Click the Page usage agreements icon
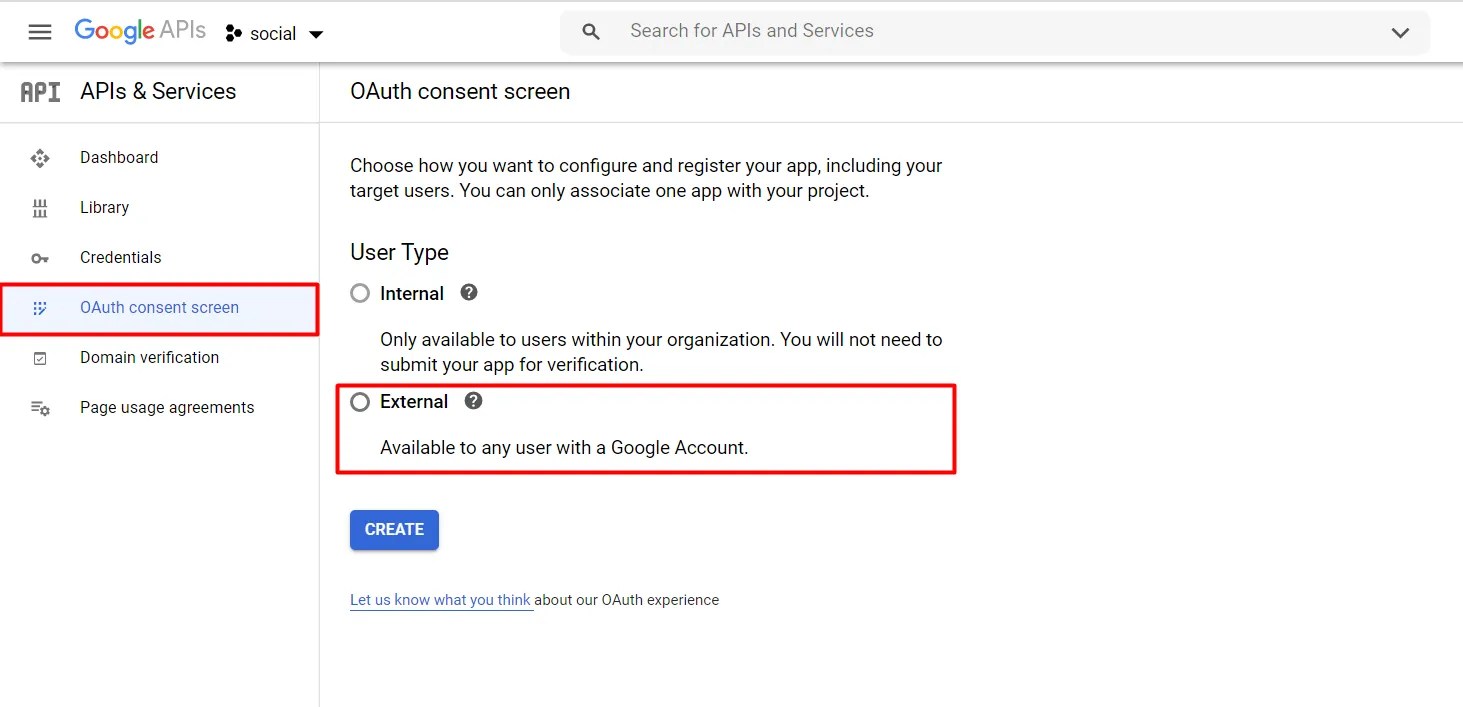The width and height of the screenshot is (1463, 707). point(40,408)
